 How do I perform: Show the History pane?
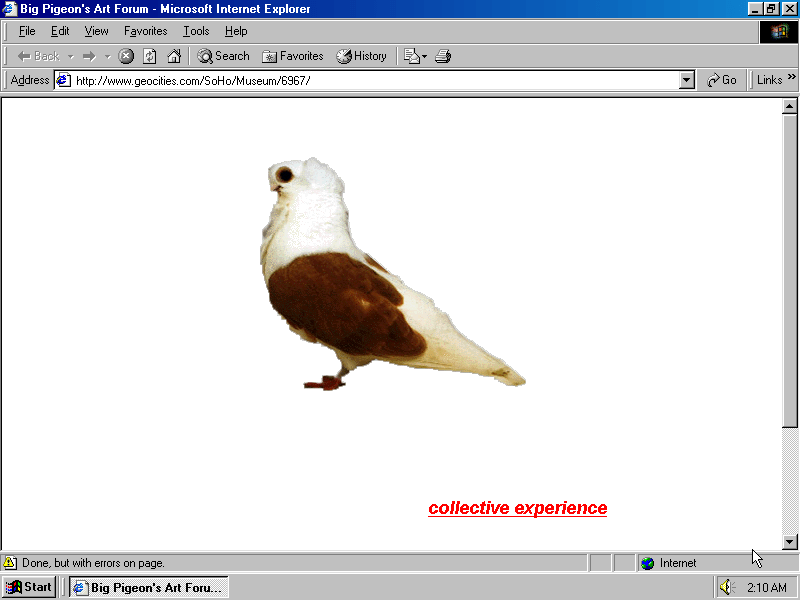pyautogui.click(x=361, y=56)
